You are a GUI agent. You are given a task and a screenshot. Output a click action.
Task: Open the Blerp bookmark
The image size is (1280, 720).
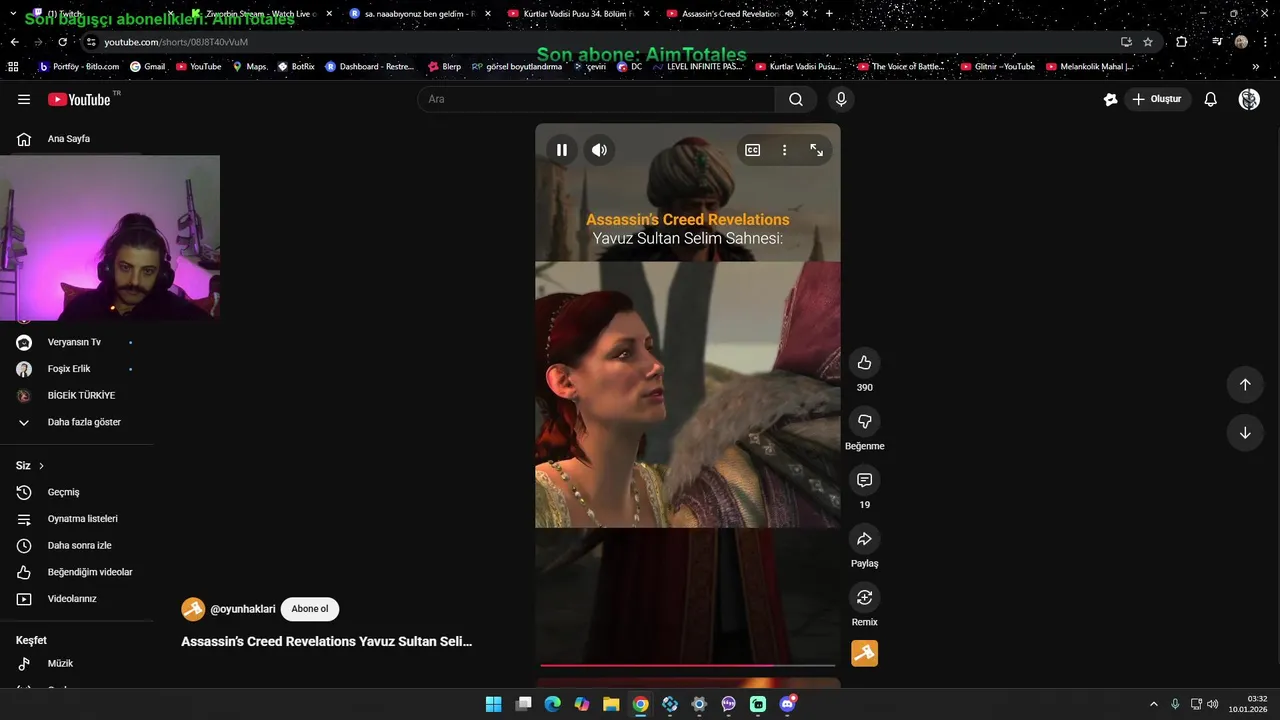pyautogui.click(x=444, y=67)
